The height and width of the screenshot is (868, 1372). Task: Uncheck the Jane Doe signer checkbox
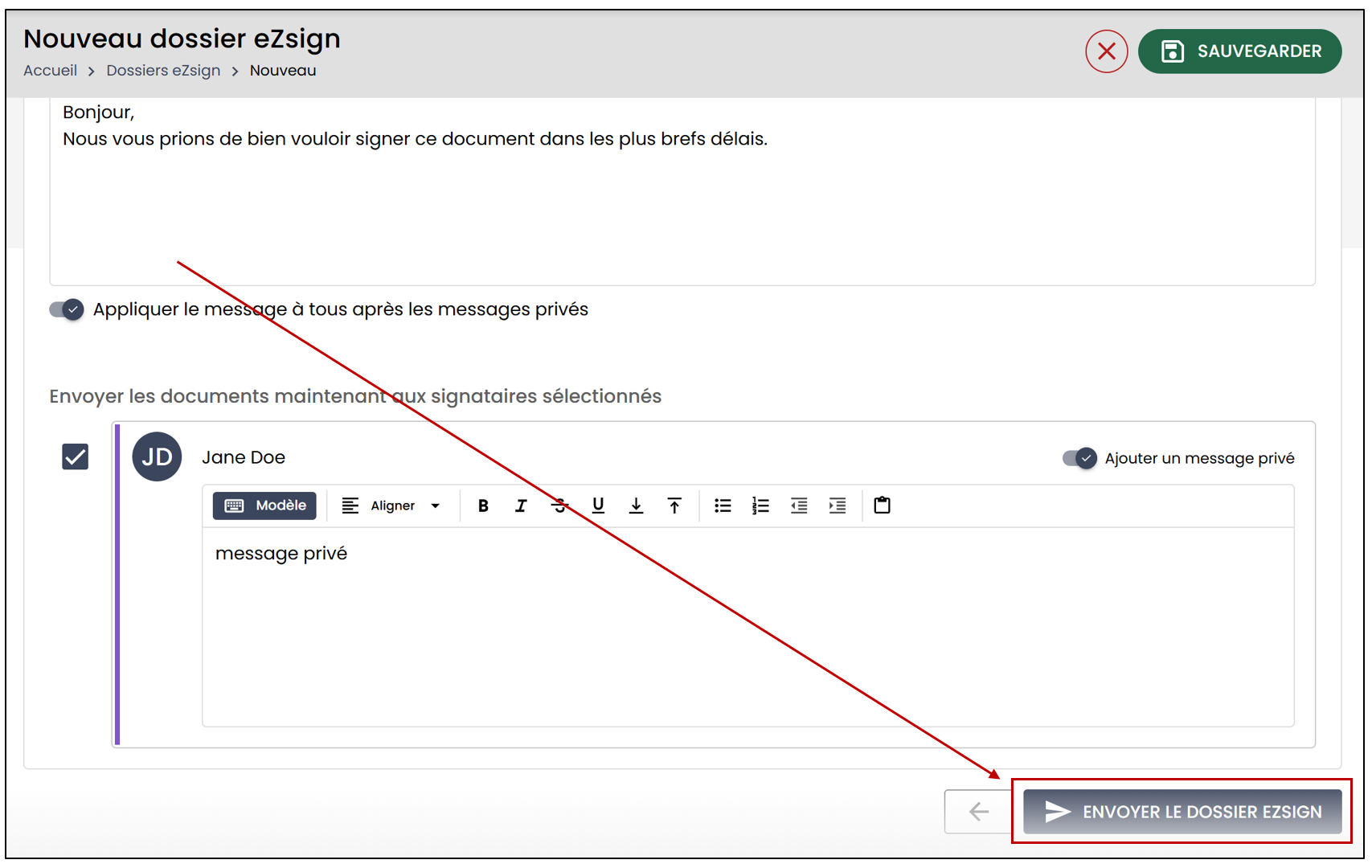tap(76, 457)
